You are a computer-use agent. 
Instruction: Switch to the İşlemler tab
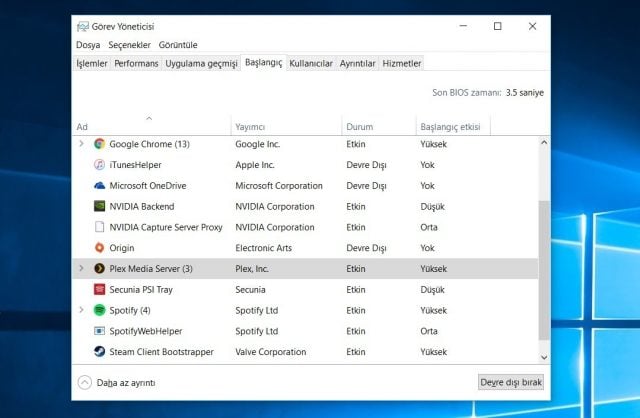point(92,64)
